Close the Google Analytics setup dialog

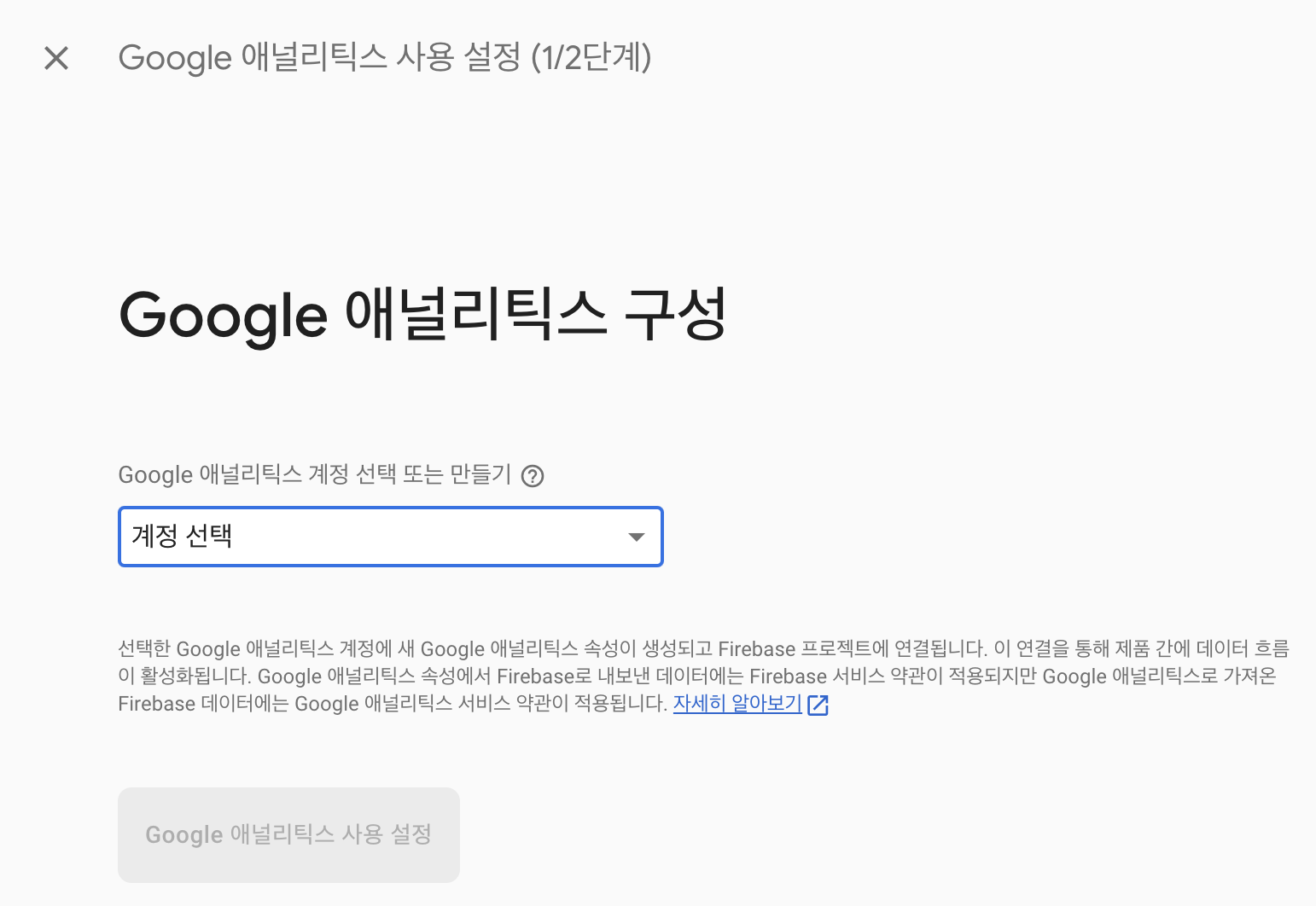[56, 58]
